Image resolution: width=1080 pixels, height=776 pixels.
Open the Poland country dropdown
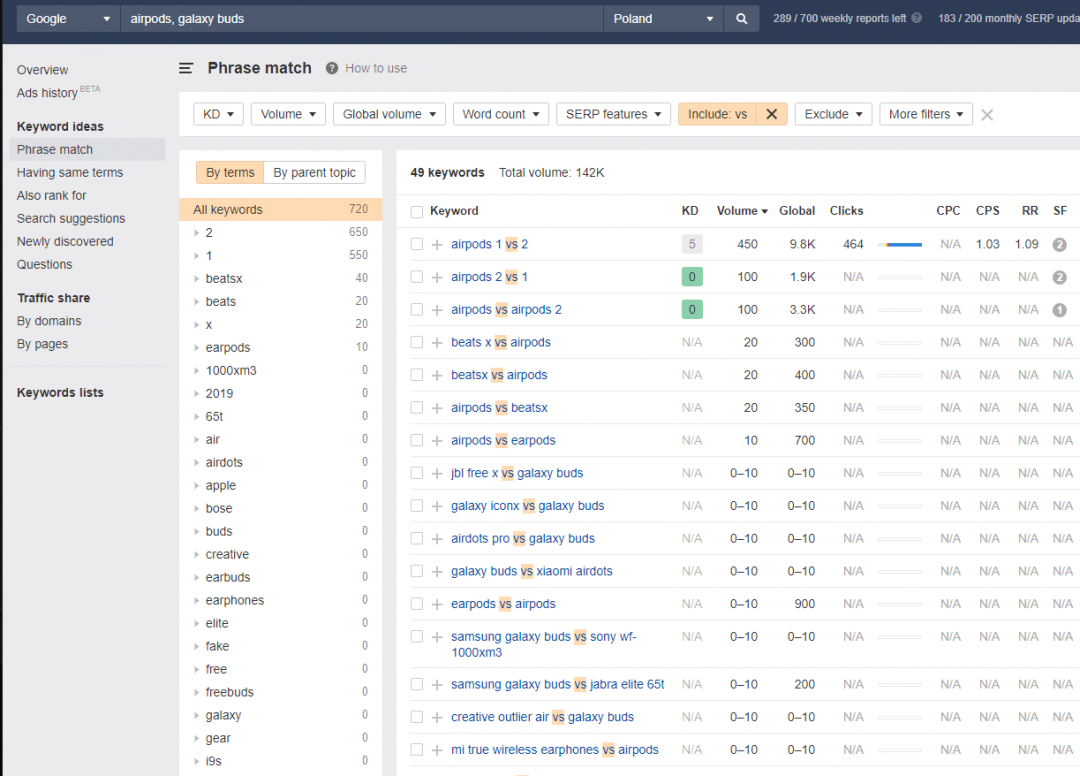point(663,17)
